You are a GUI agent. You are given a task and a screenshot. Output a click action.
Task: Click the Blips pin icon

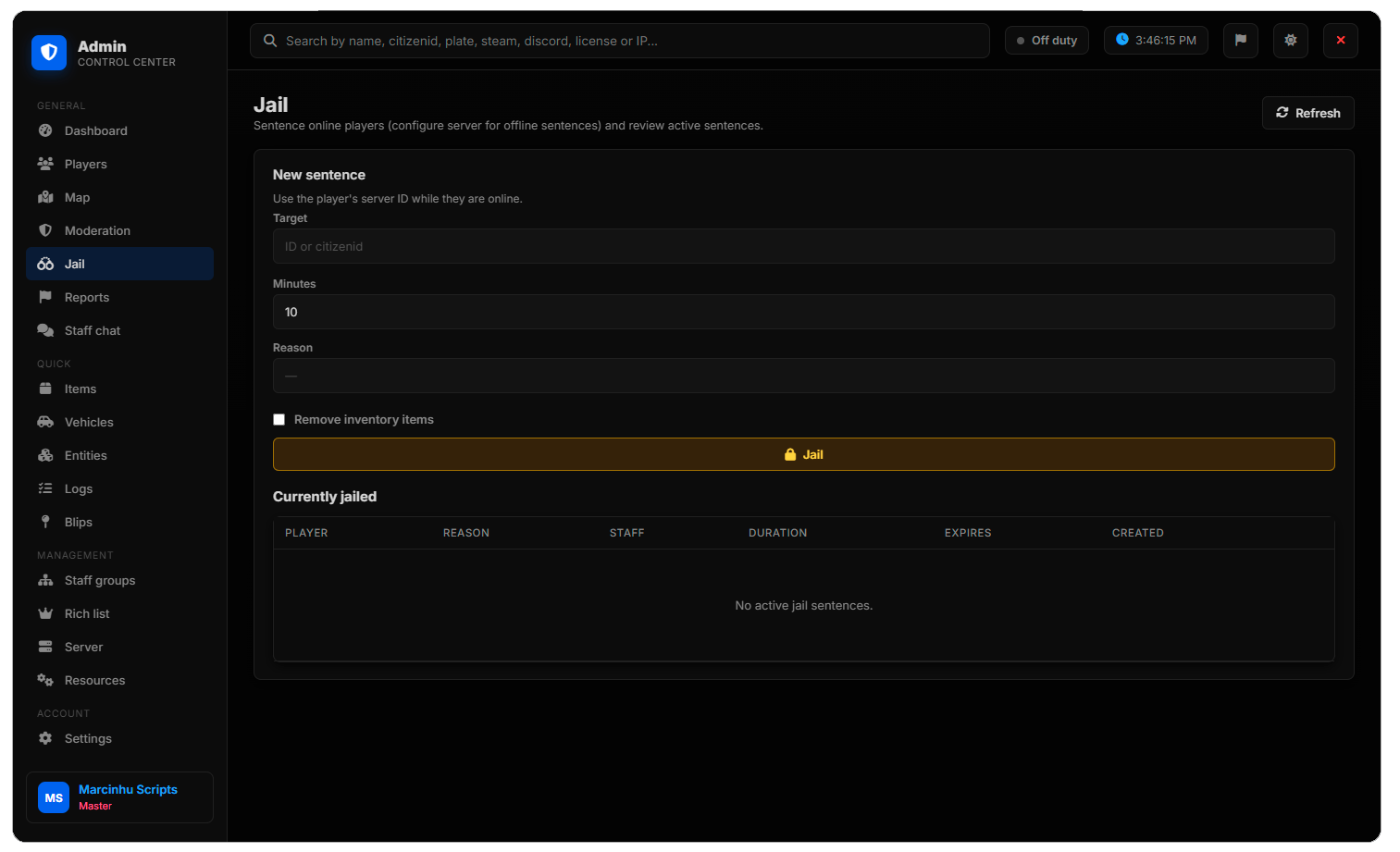coord(45,522)
